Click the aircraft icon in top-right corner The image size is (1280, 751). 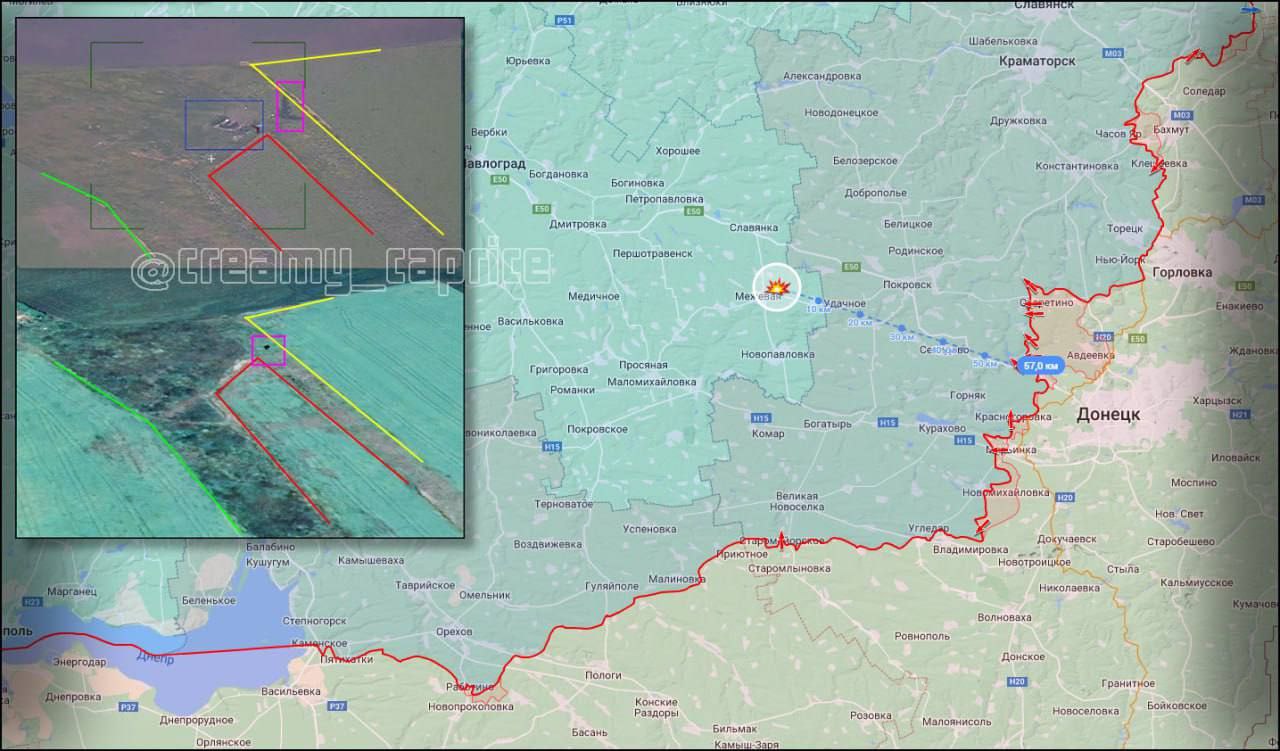[1250, 9]
